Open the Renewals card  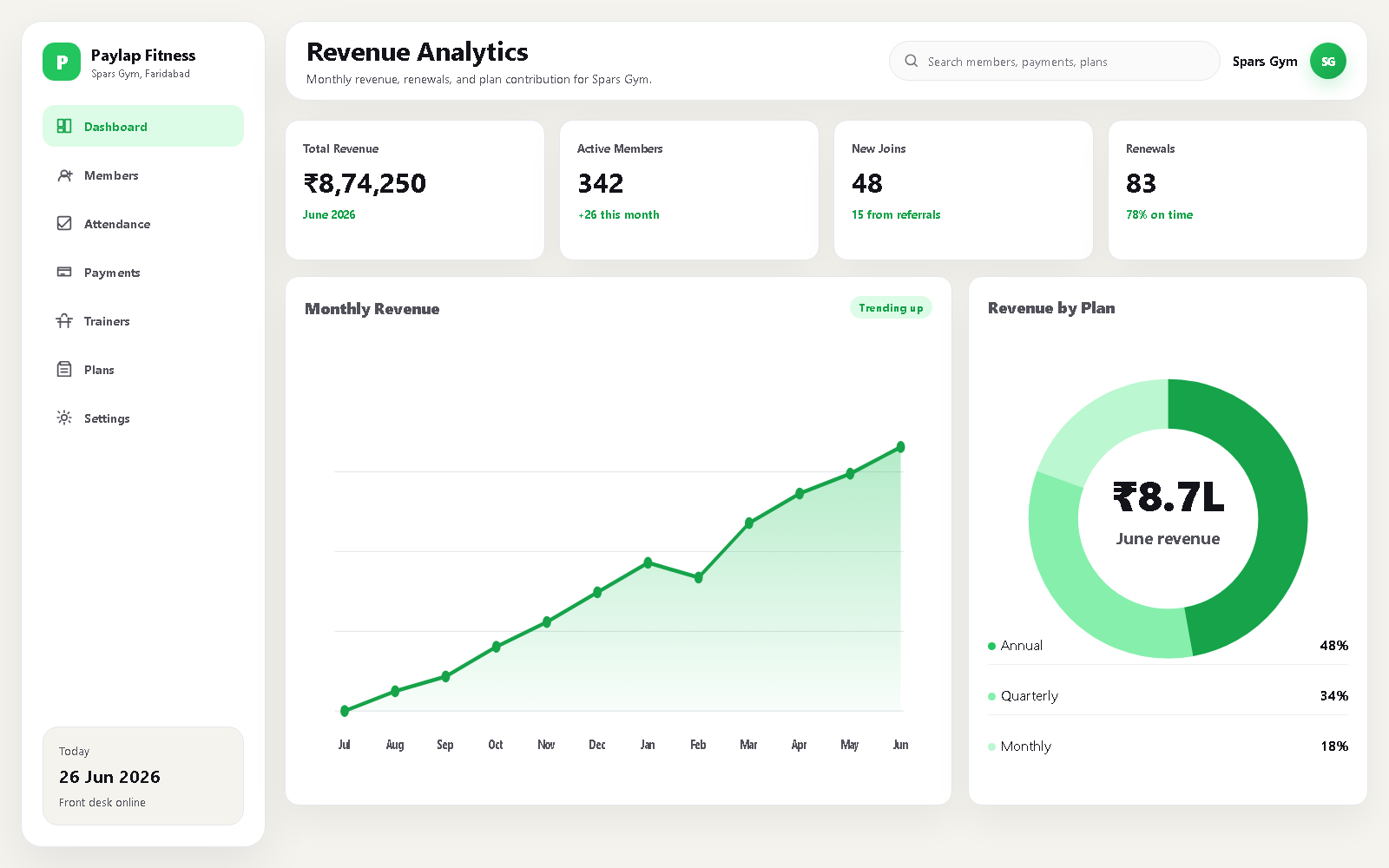pyautogui.click(x=1238, y=190)
